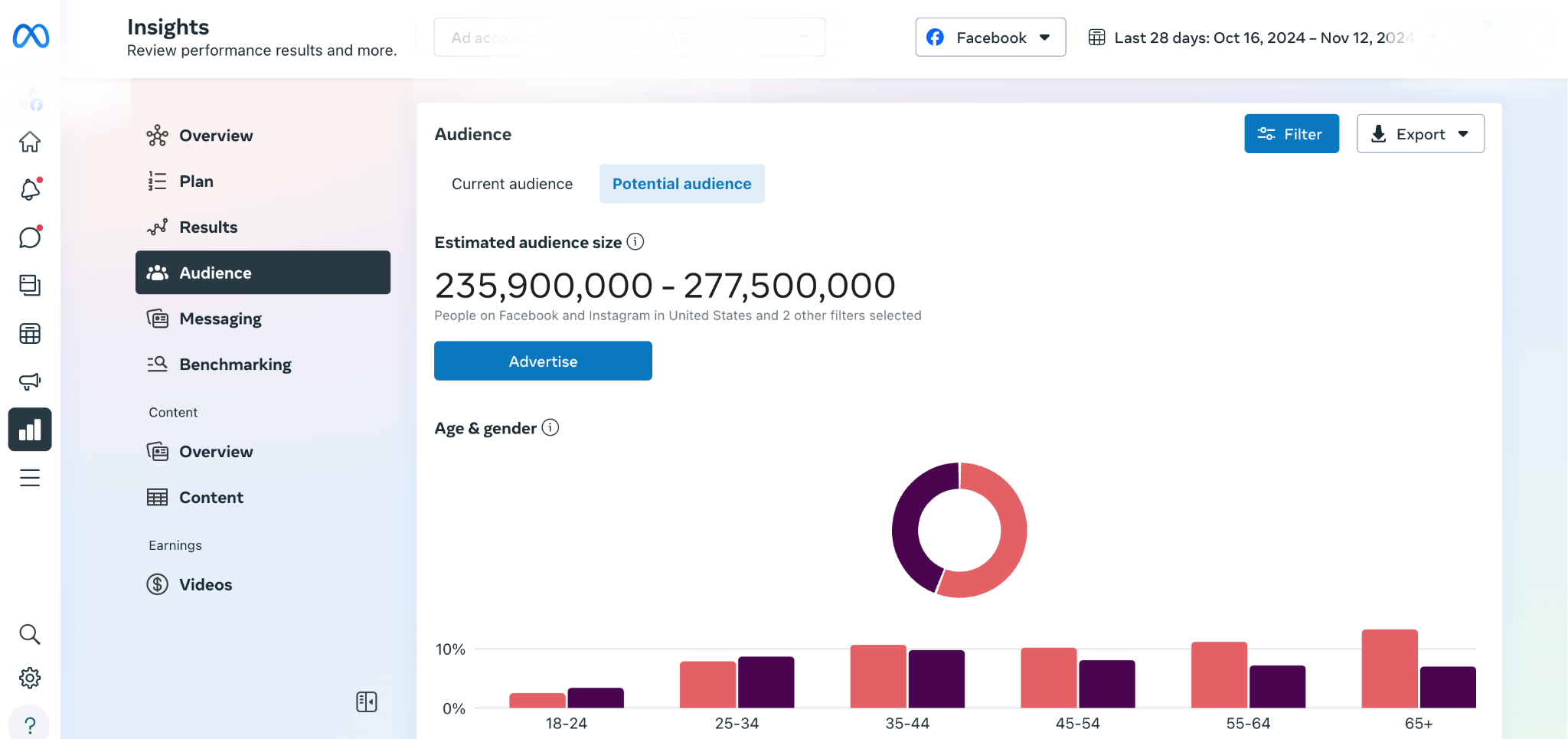
Task: Open Overview under Content heading
Action: (x=263, y=452)
